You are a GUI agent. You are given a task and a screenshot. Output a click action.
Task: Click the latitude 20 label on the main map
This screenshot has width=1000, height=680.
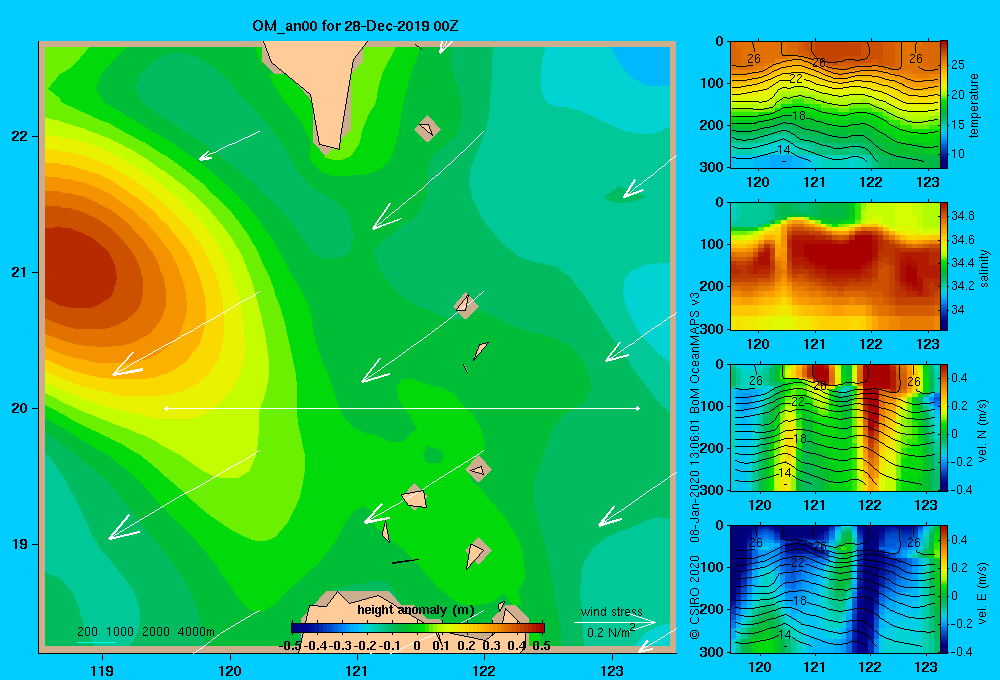(x=20, y=408)
